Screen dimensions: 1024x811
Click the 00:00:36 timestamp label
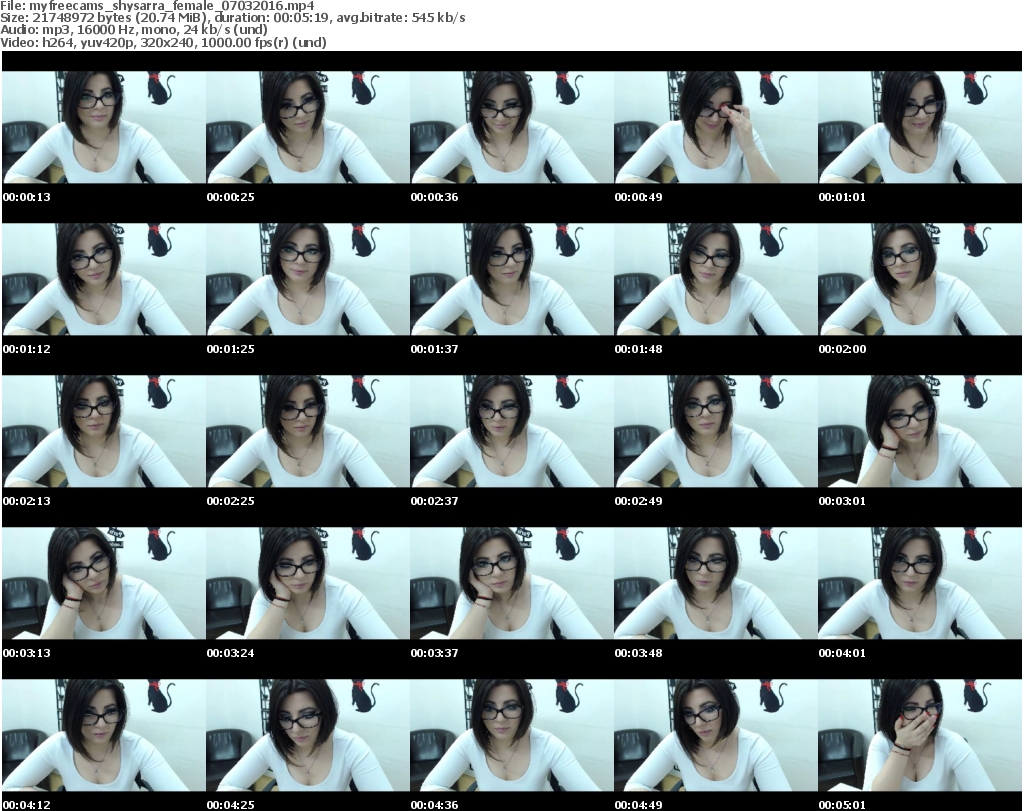434,197
